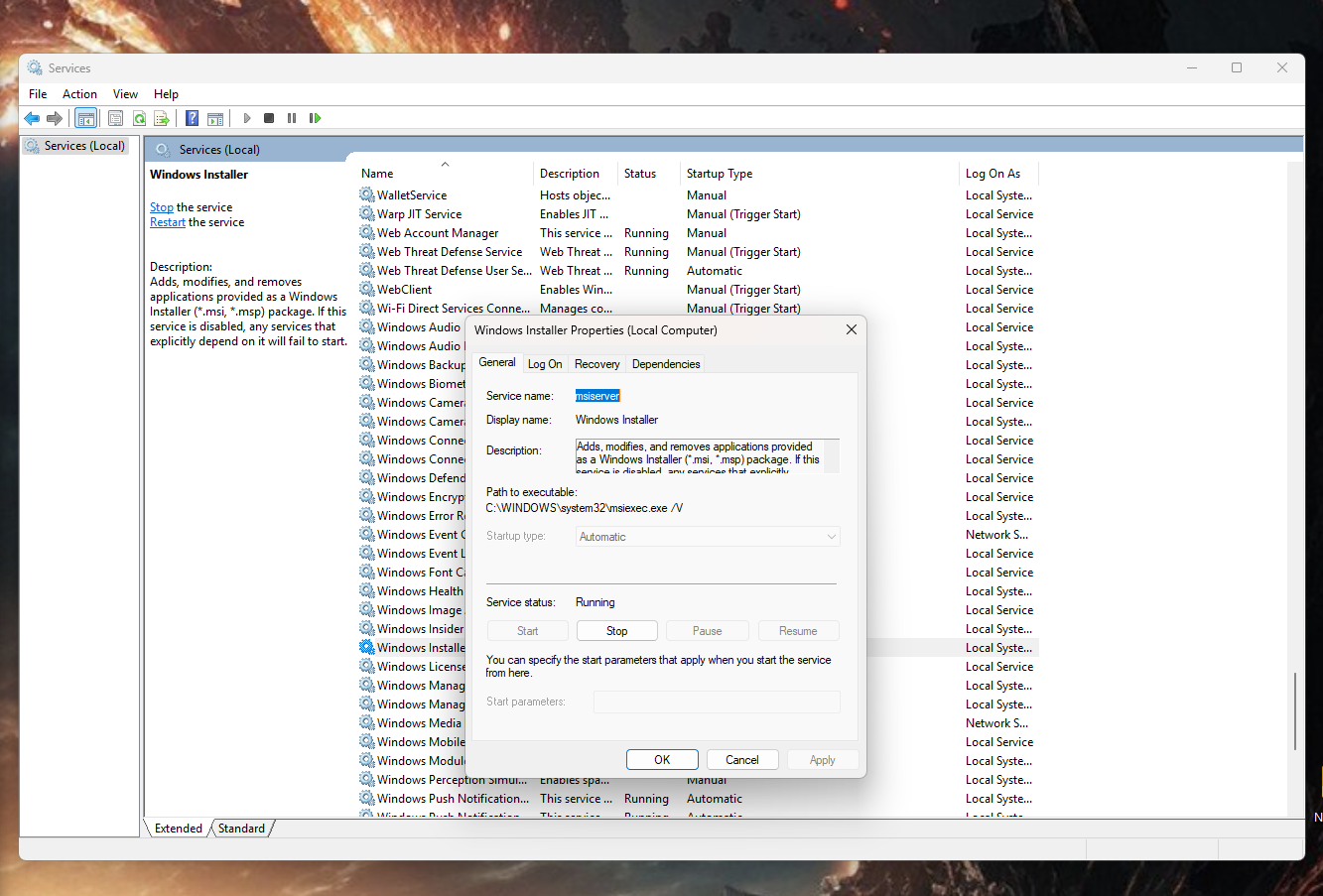
Task: Click the gear icon beside Windows Media
Action: (x=367, y=723)
